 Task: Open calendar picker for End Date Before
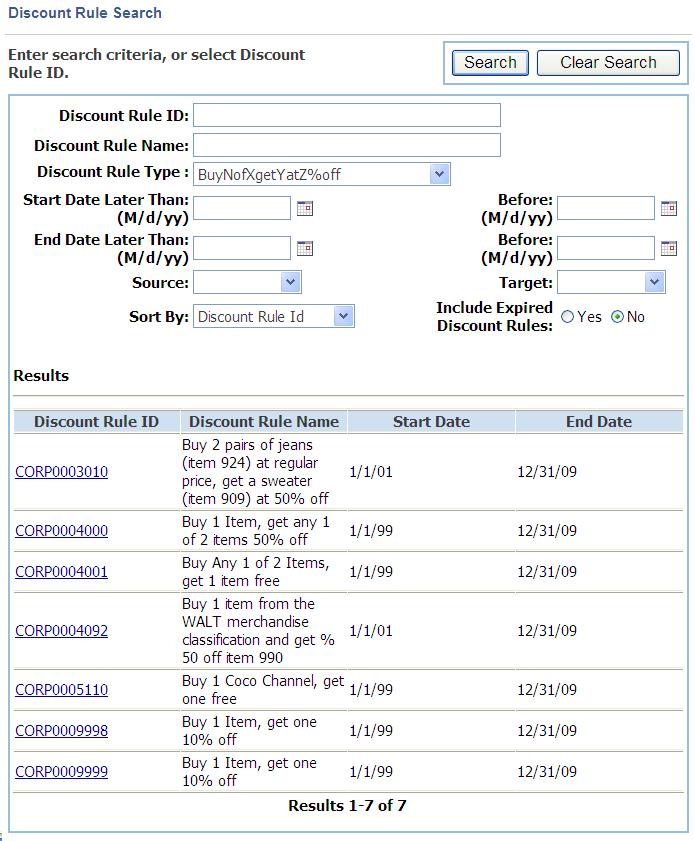point(669,248)
